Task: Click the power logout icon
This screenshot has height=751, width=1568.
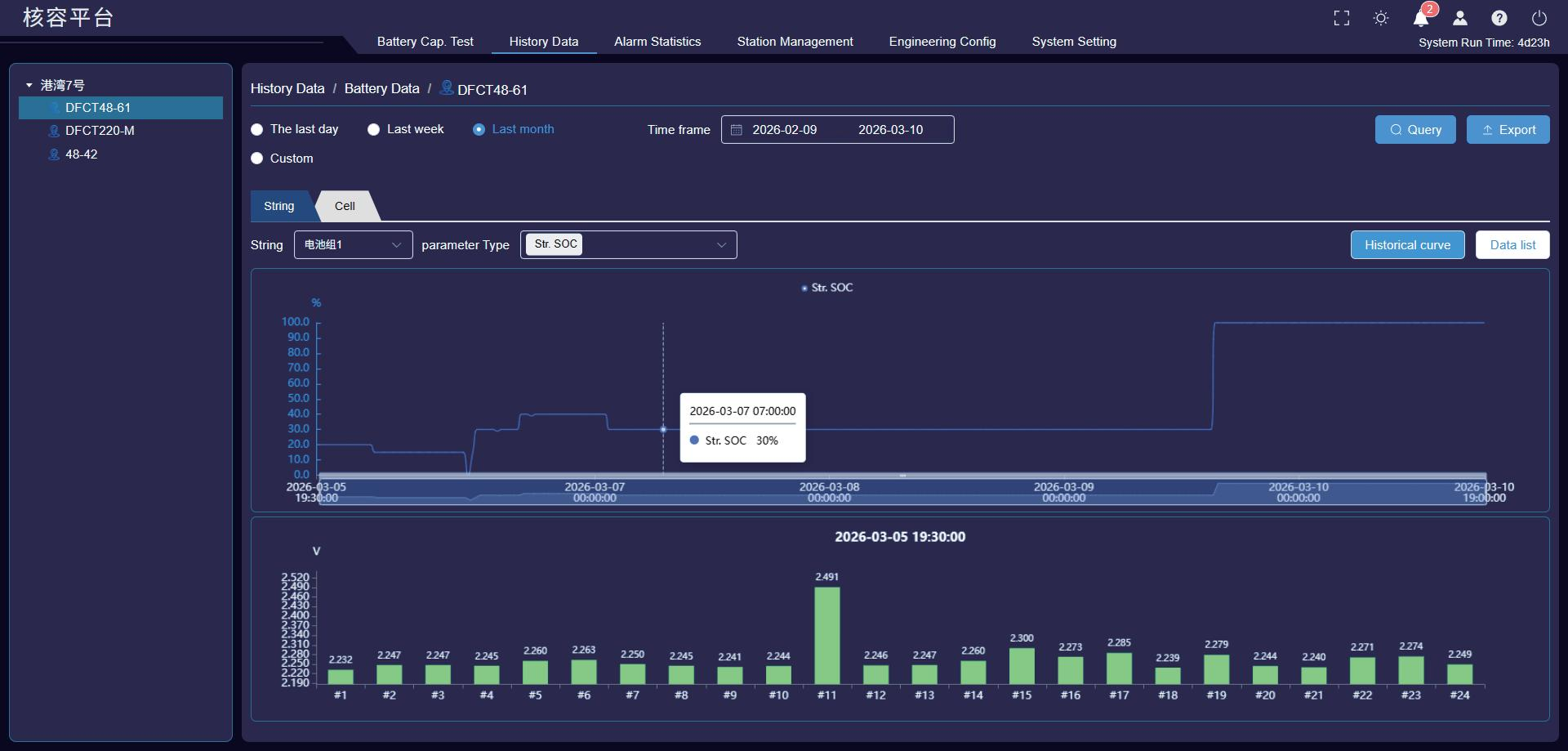Action: pyautogui.click(x=1539, y=18)
